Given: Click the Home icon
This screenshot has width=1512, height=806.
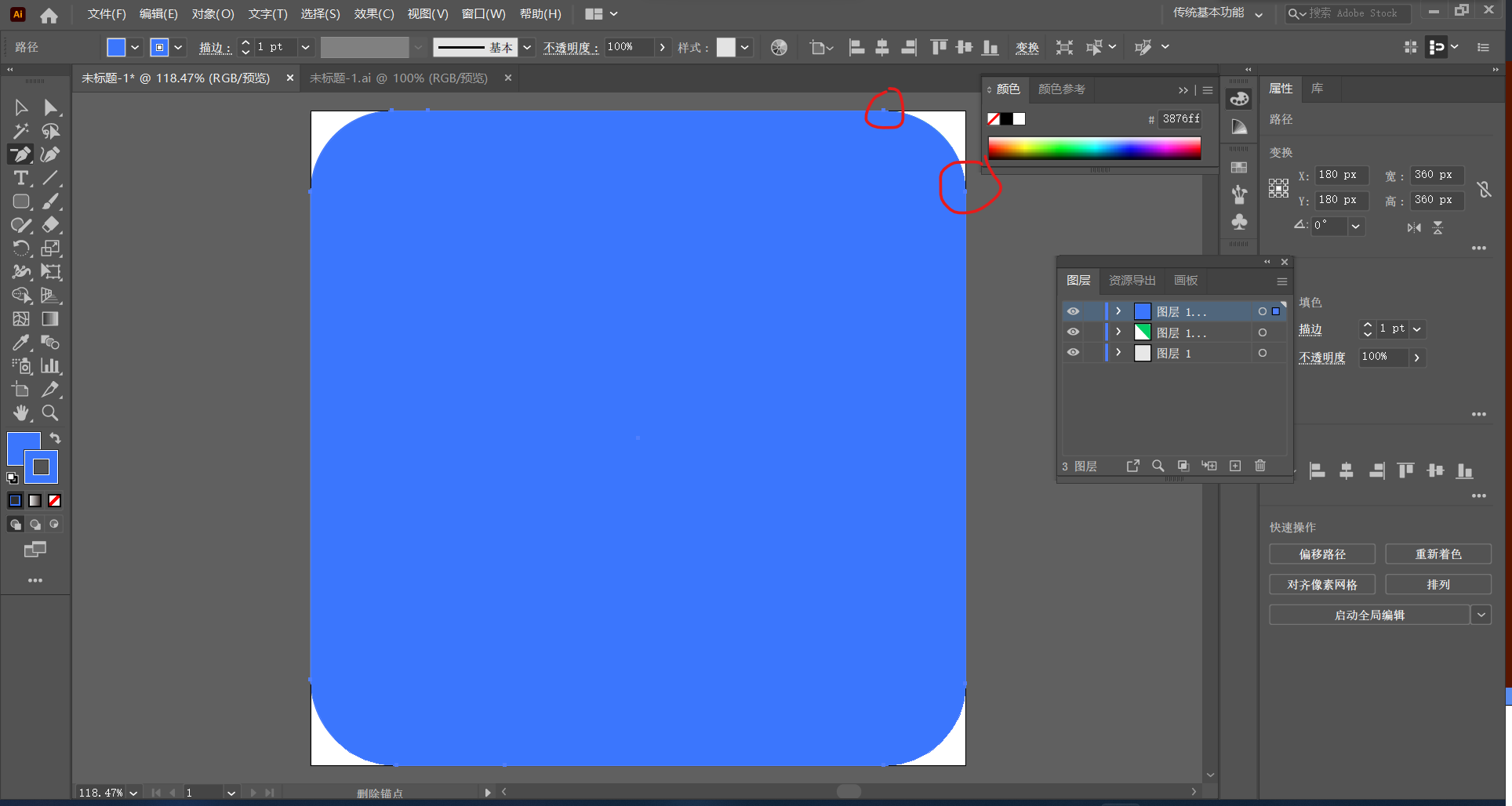Looking at the screenshot, I should pyautogui.click(x=49, y=15).
